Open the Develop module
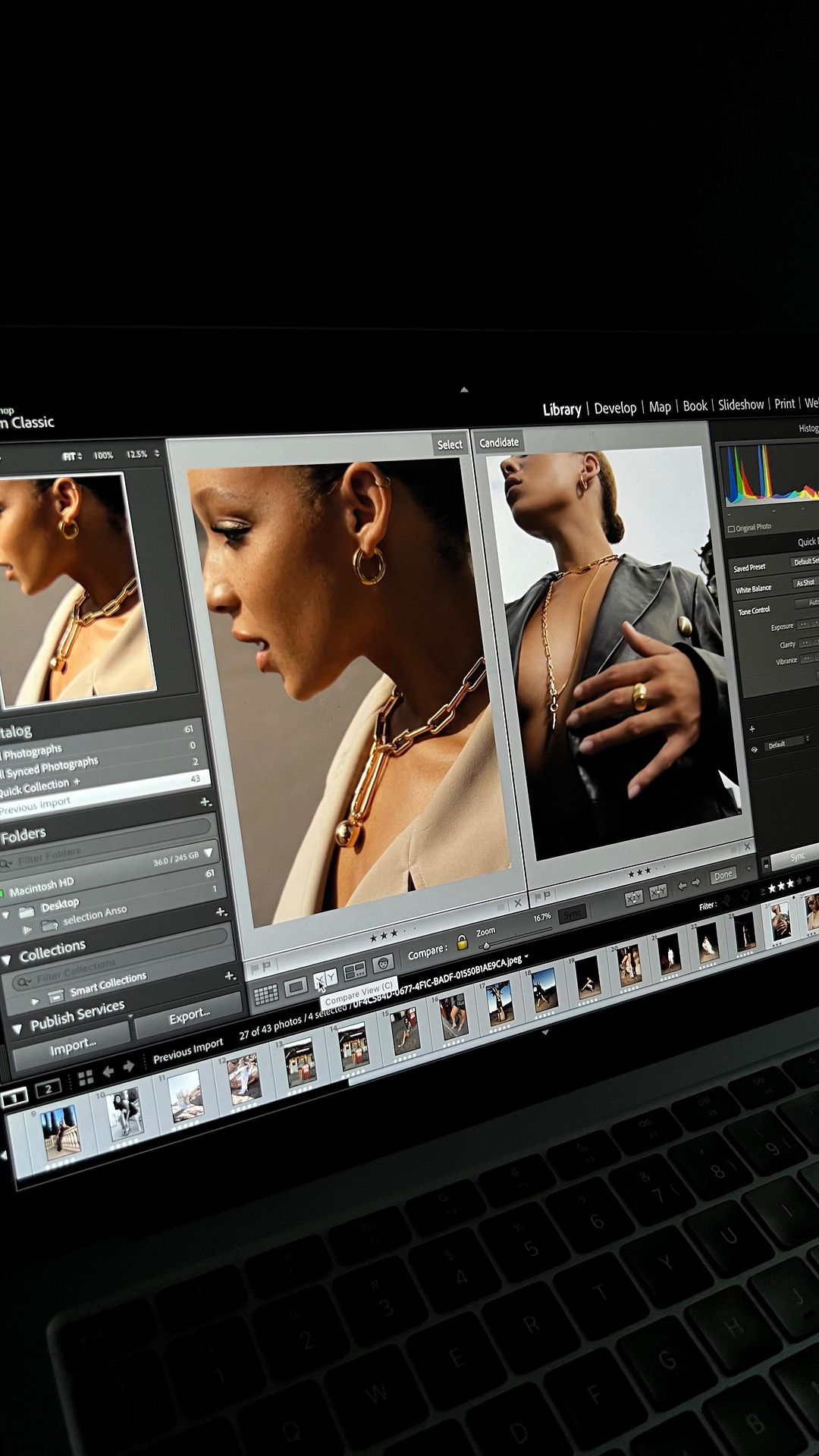Image resolution: width=819 pixels, height=1456 pixels. [x=615, y=408]
